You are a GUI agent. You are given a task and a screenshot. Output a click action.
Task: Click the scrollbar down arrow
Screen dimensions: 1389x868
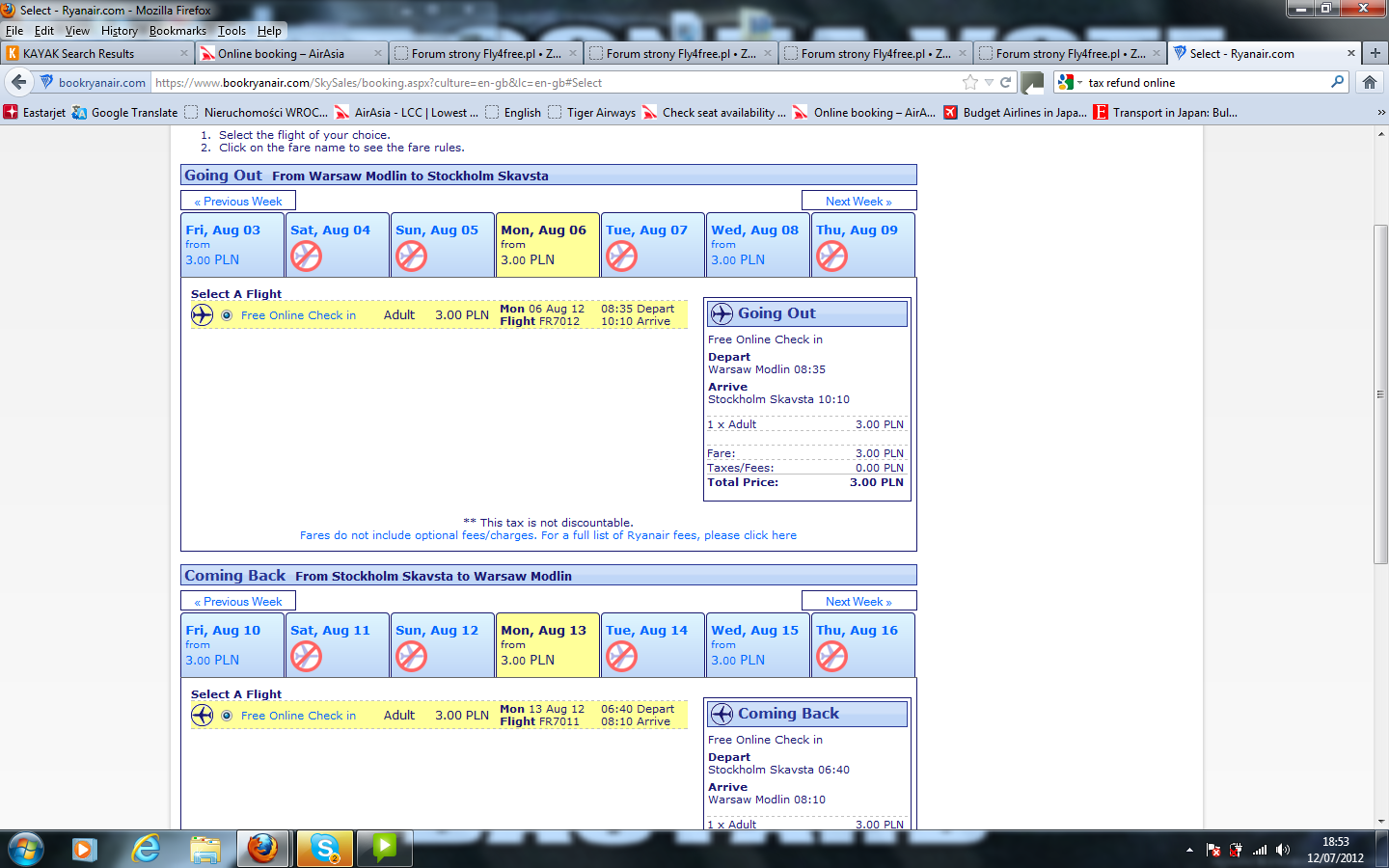point(1380,822)
